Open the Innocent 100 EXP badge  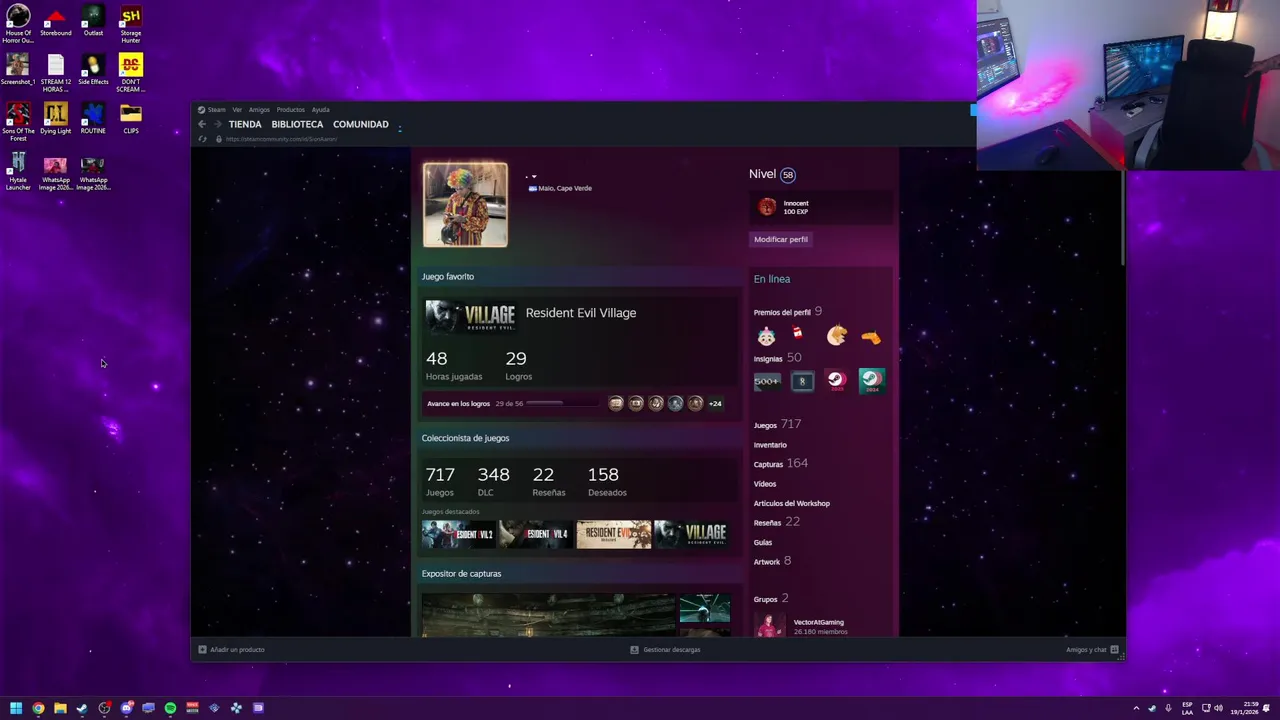(x=820, y=207)
